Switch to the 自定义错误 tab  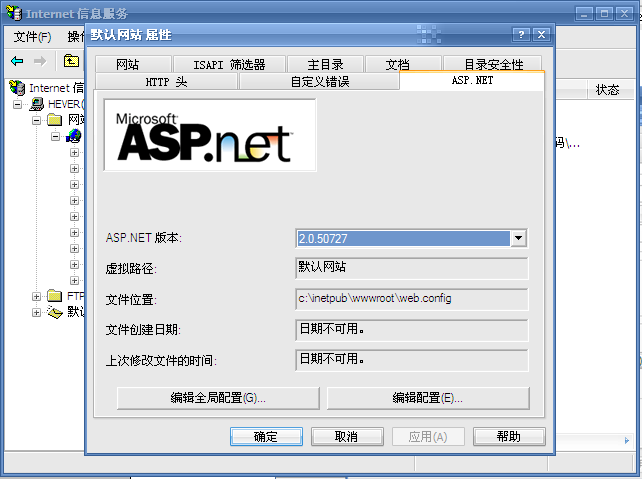pos(320,81)
